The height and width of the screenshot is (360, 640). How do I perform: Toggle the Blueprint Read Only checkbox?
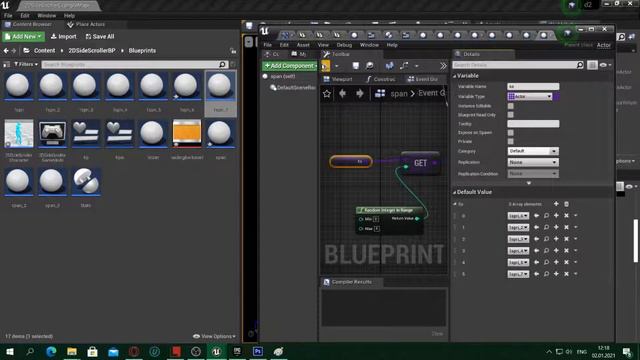coord(511,115)
